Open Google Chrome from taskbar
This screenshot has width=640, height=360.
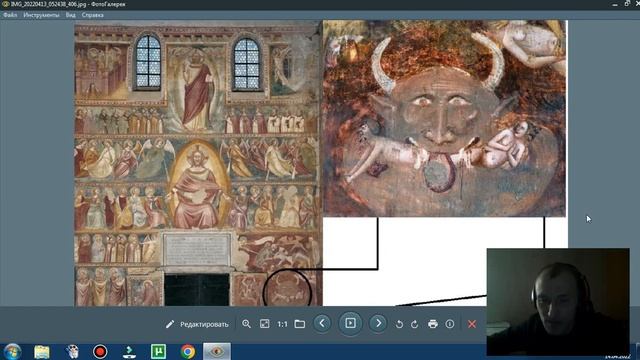click(188, 352)
